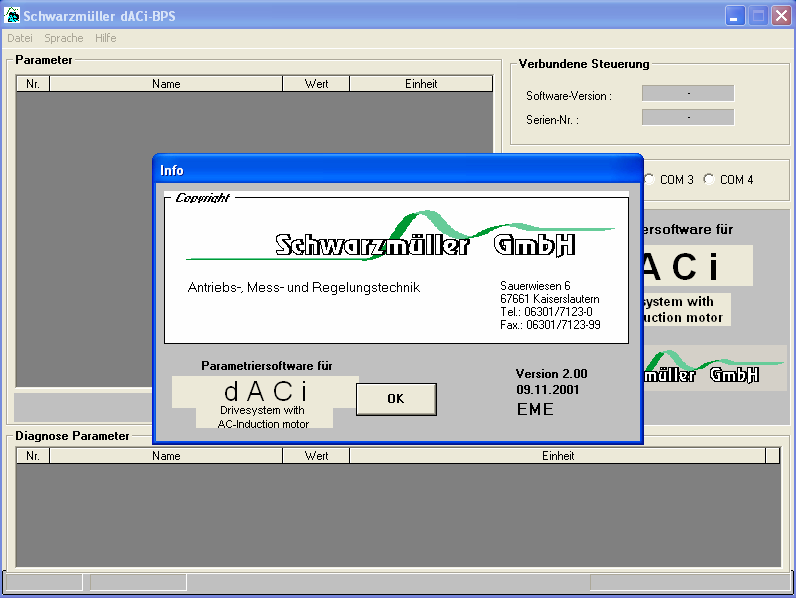Screen dimensions: 796x598
Task: Close the Schwarzmüller dACi-BPS window
Action: (781, 16)
